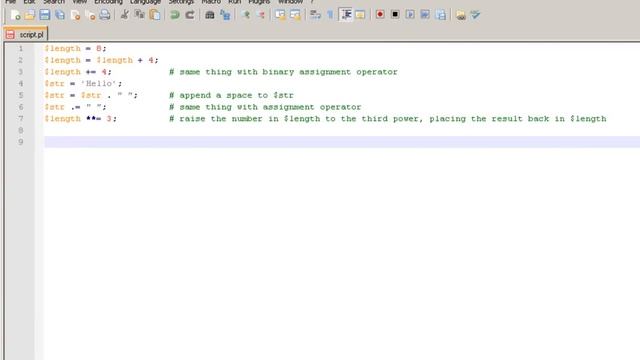This screenshot has height=360, width=640.
Task: Create a new document with the New icon
Action: click(15, 15)
